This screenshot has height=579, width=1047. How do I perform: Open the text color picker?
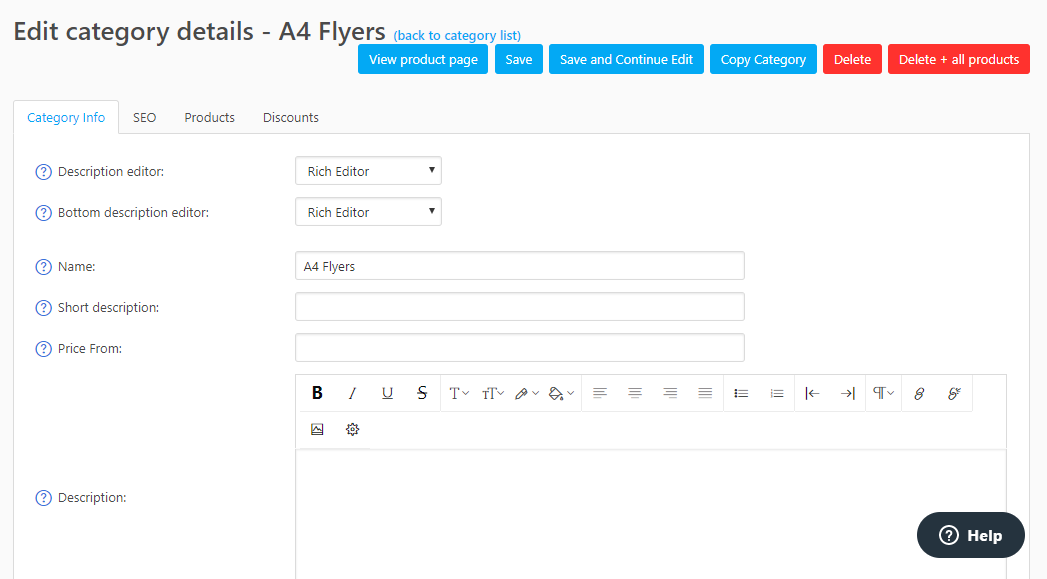[526, 393]
